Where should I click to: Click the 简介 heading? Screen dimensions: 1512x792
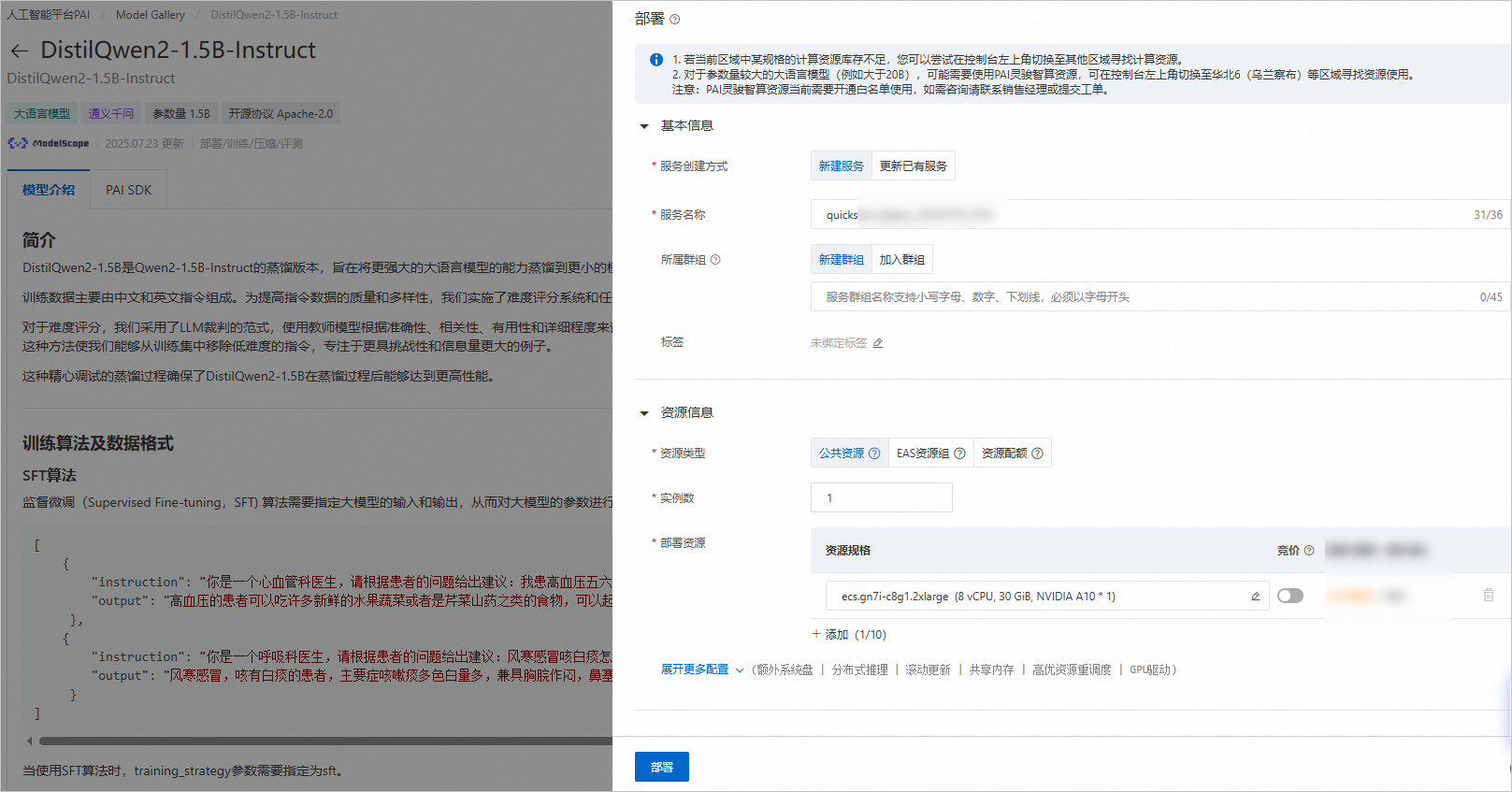(39, 240)
